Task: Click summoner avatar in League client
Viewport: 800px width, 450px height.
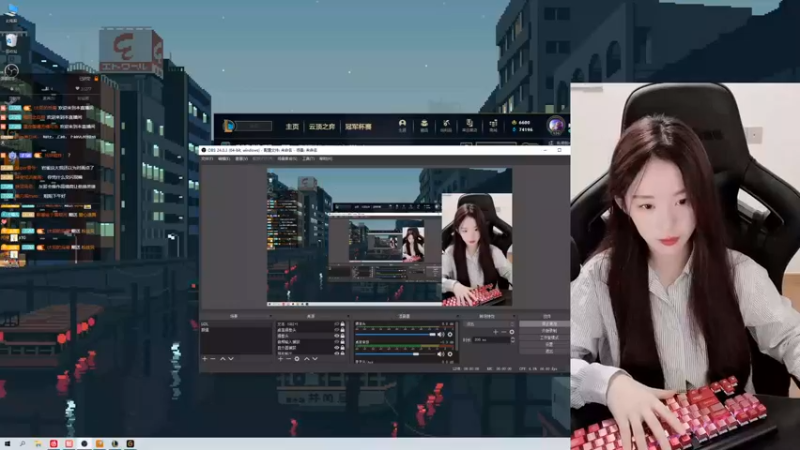Action: click(556, 126)
